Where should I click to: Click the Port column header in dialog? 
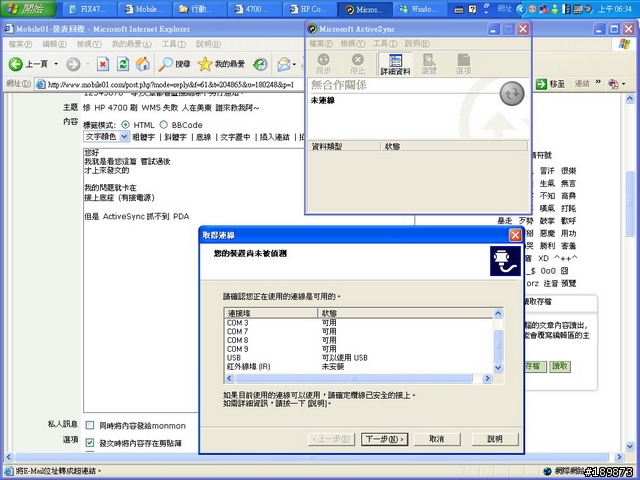click(x=271, y=313)
